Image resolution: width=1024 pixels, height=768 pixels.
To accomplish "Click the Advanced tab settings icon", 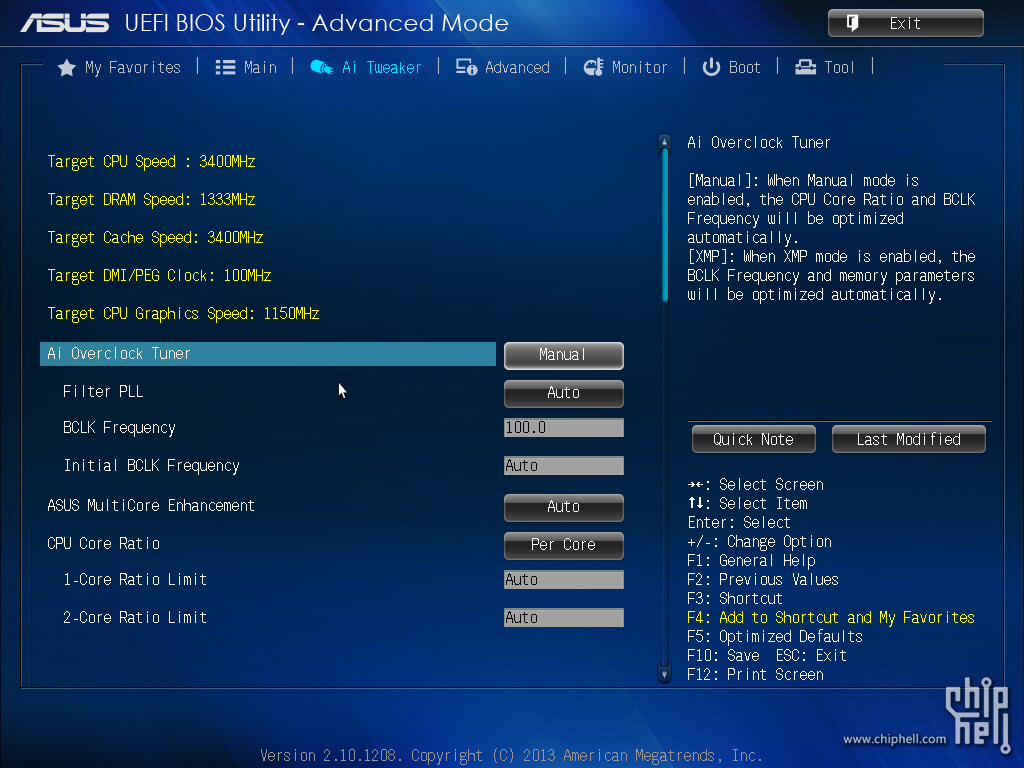I will [x=466, y=67].
